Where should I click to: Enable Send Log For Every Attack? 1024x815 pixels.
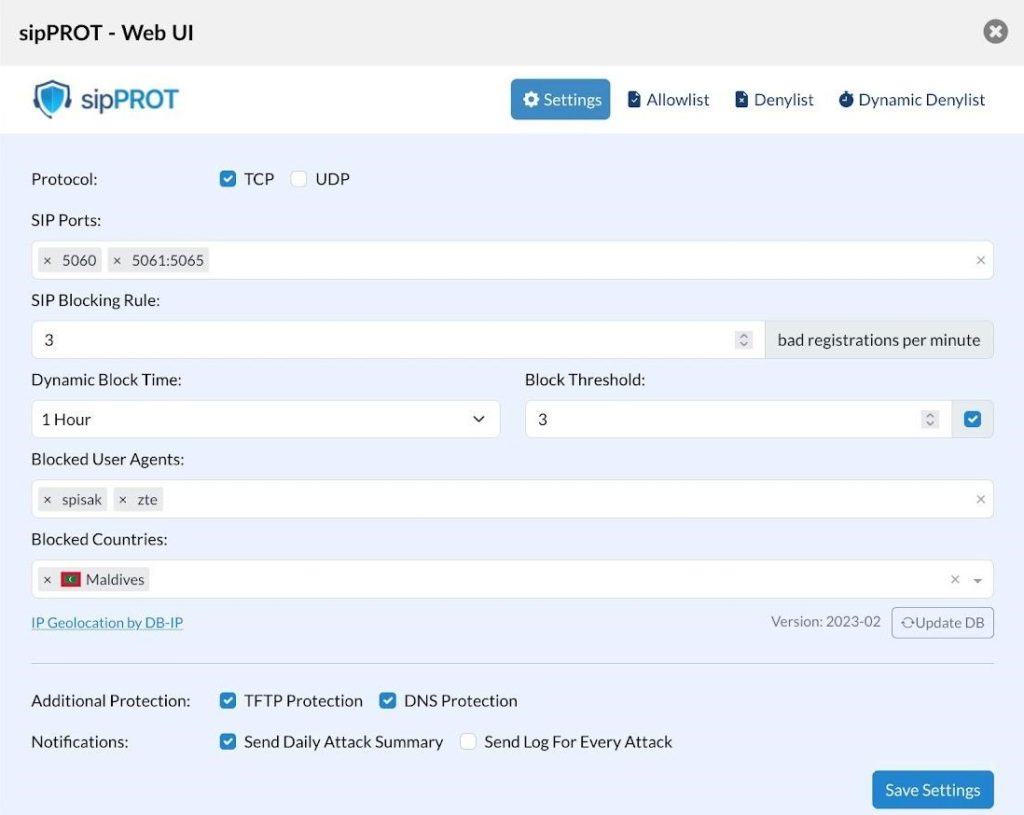coord(468,742)
